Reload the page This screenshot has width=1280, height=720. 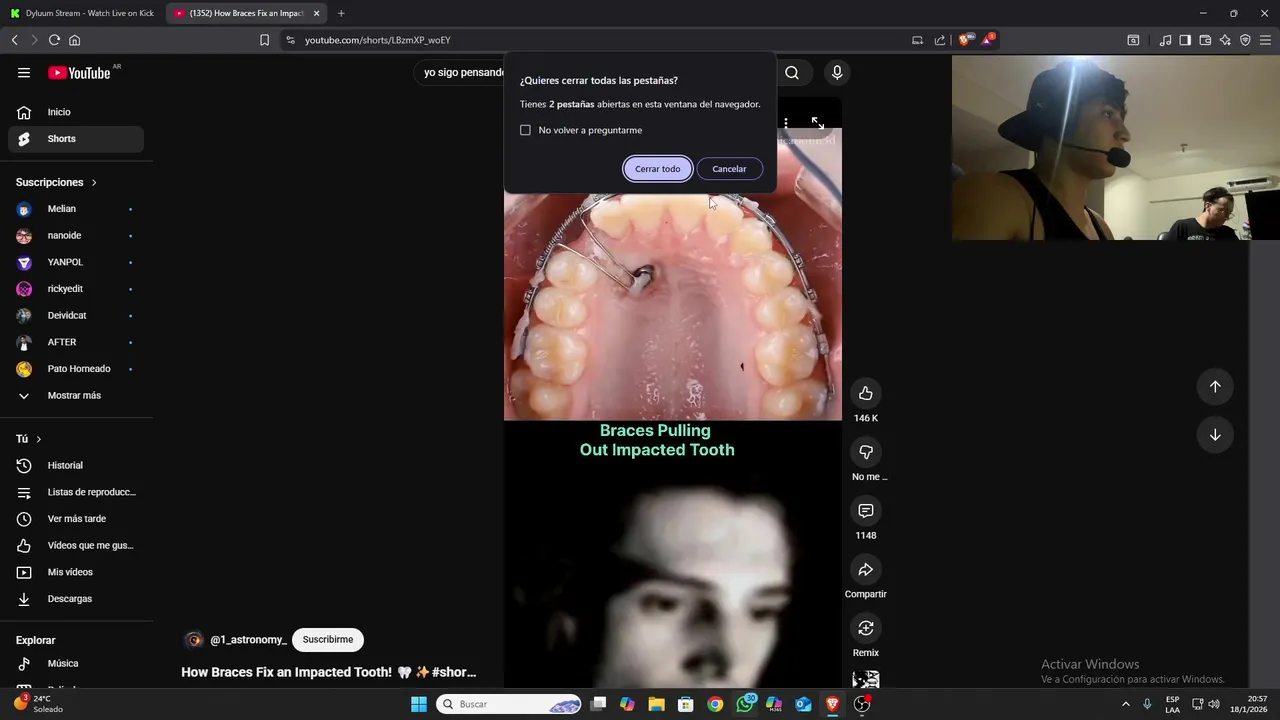(x=54, y=40)
